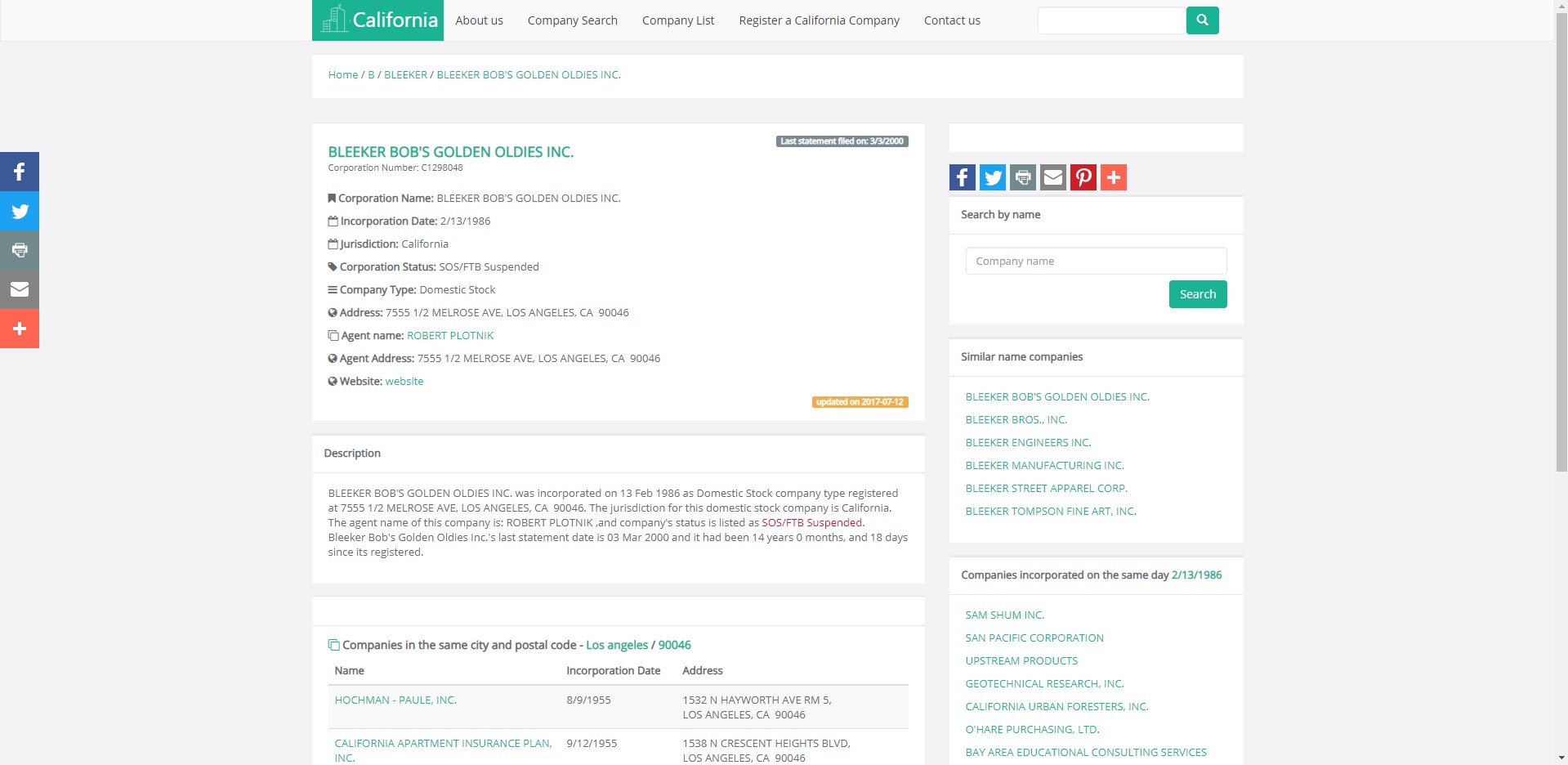Go to Register a California Company
This screenshot has width=1568, height=765.
click(819, 20)
